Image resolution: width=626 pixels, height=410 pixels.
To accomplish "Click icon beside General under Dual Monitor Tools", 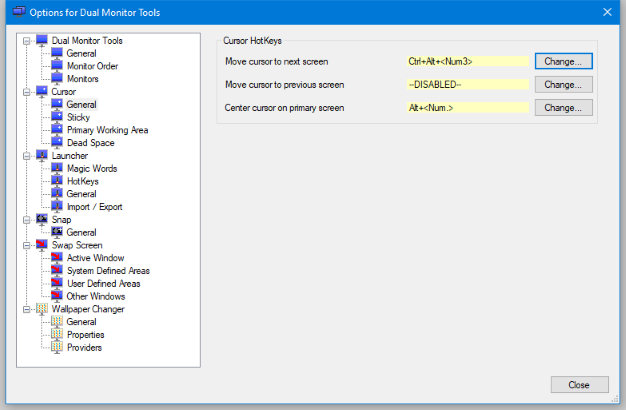I will pos(57,53).
